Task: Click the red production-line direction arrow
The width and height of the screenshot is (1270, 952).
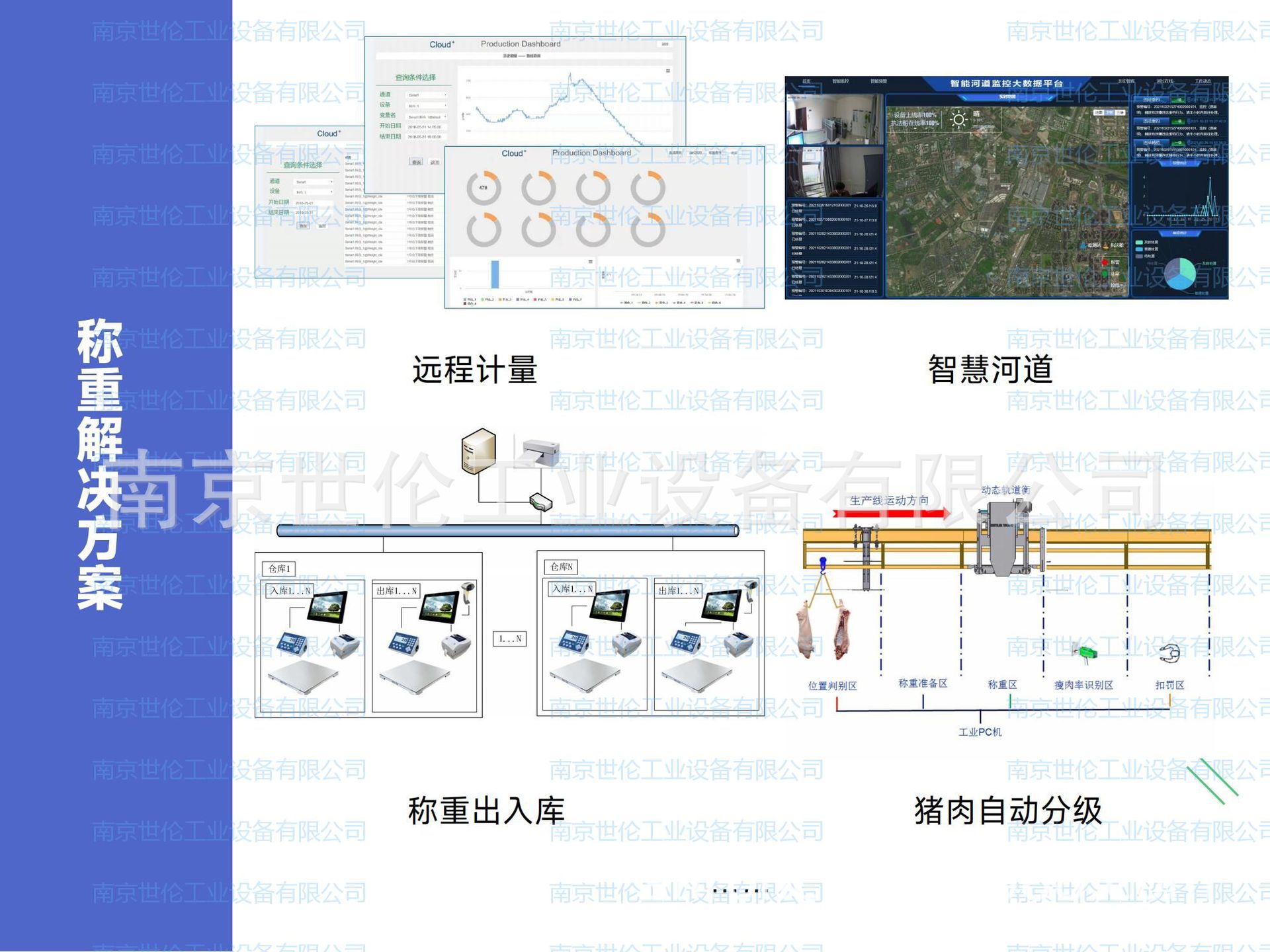Action: pos(891,512)
